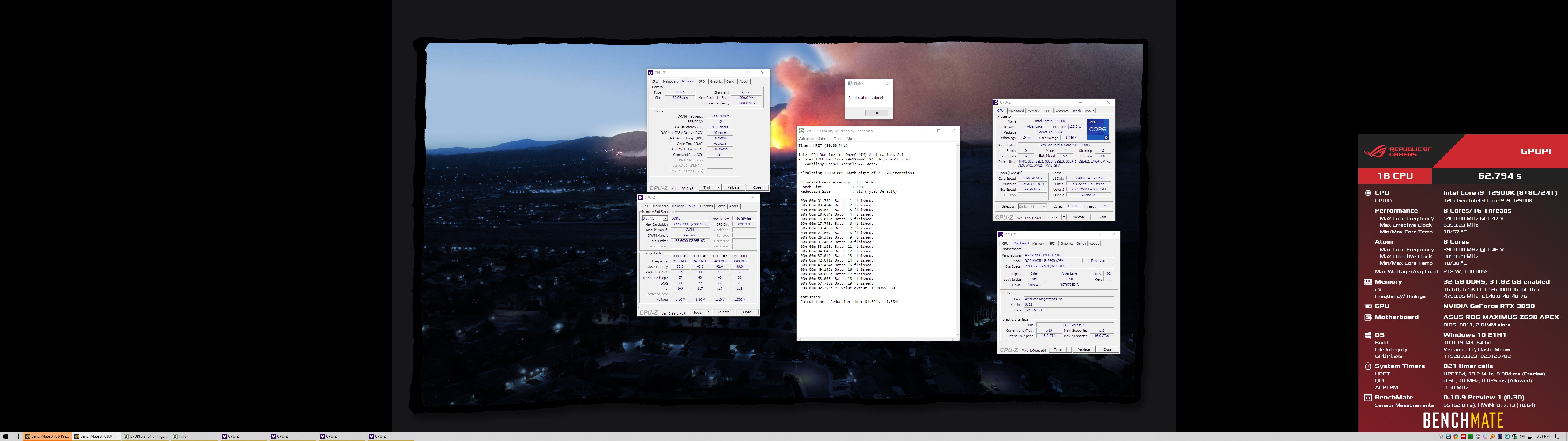Click the OS Windows icon in BenchMate panel
1568x441 pixels.
1368,335
